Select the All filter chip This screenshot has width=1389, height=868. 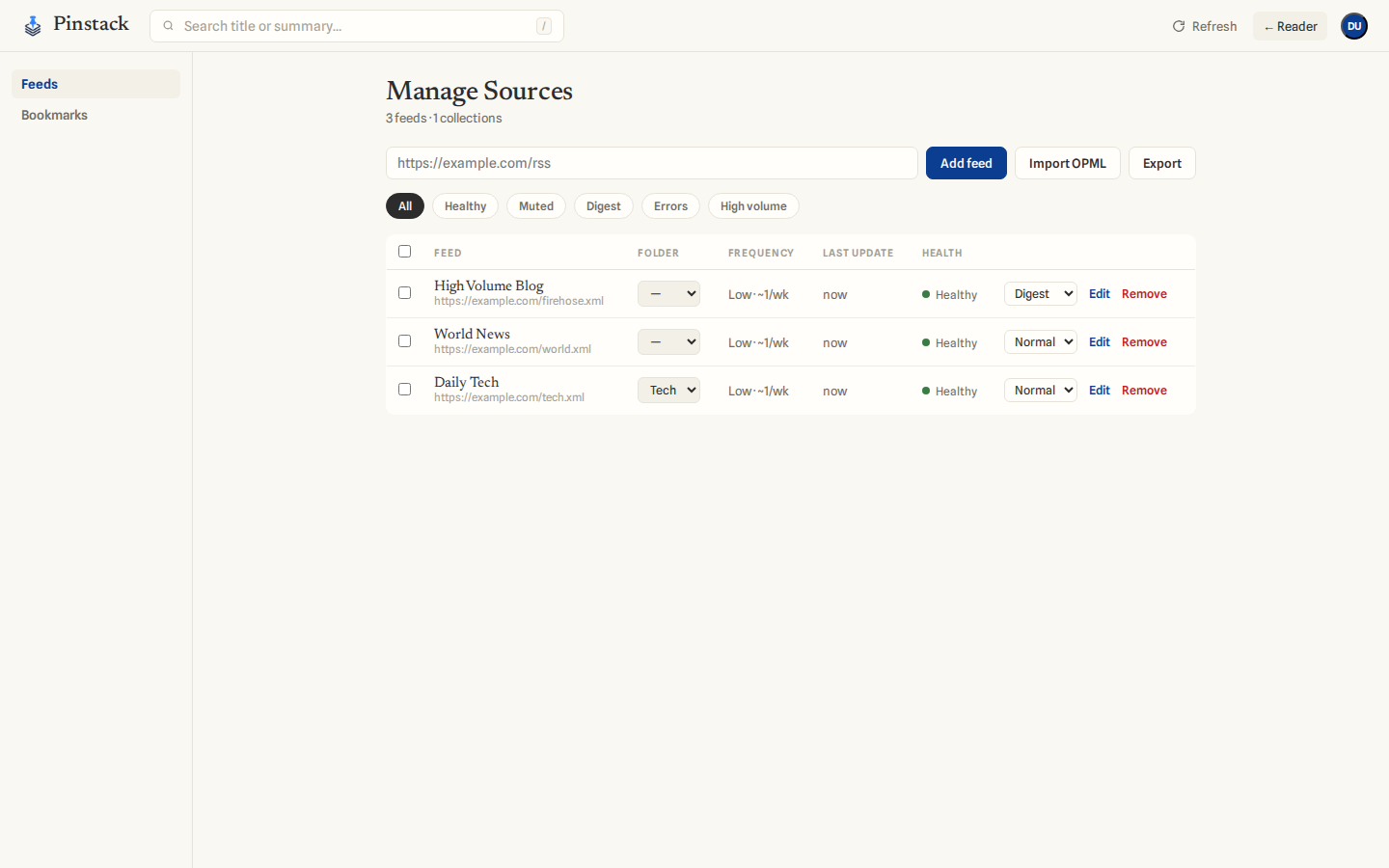(405, 206)
